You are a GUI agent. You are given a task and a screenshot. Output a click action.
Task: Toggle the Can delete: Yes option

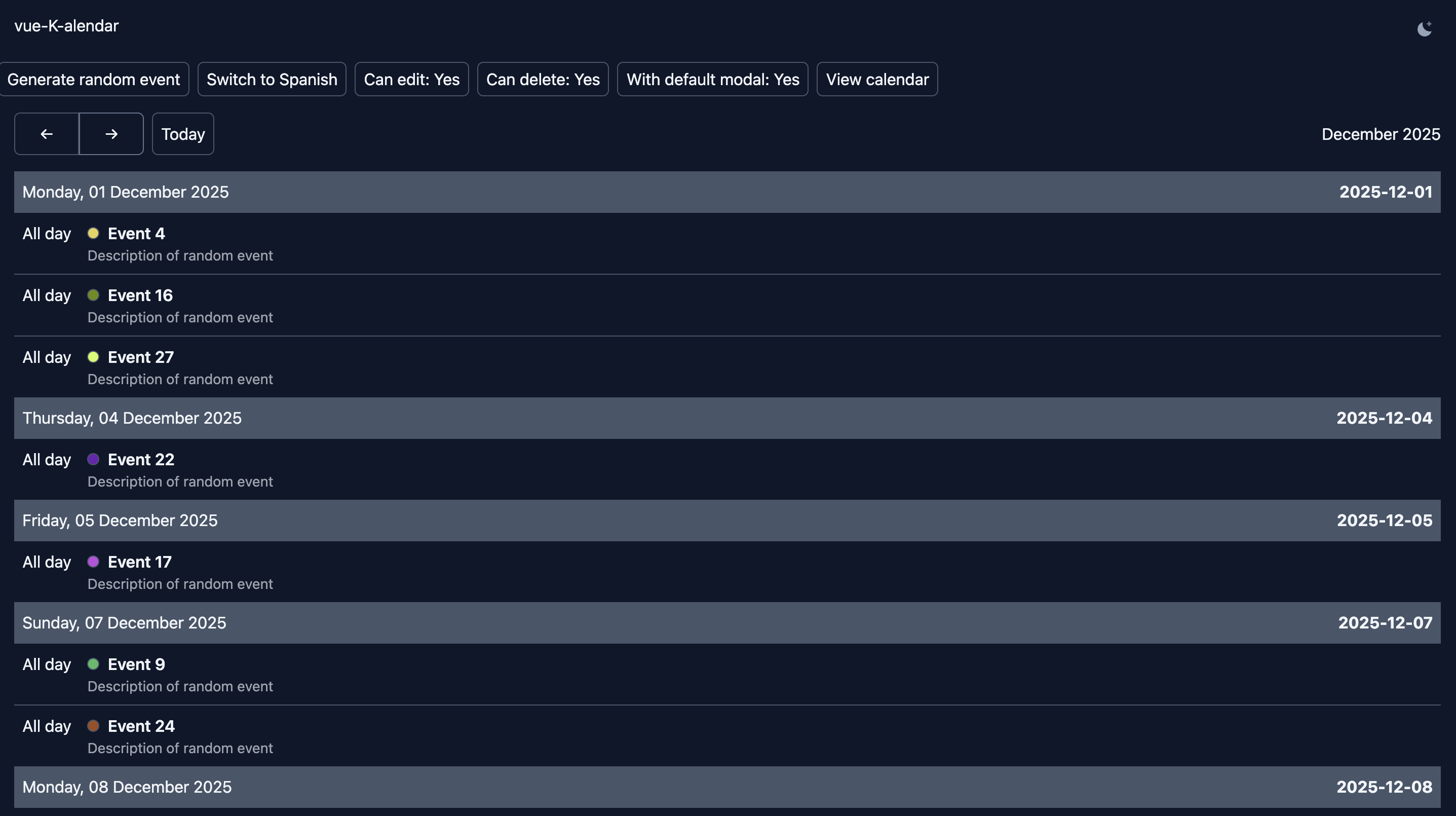[x=543, y=79]
